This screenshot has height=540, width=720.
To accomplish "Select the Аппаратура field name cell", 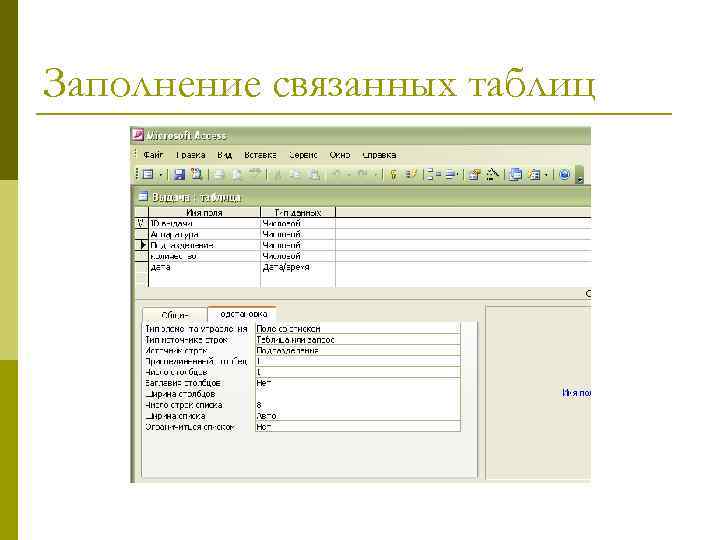I will [x=204, y=234].
